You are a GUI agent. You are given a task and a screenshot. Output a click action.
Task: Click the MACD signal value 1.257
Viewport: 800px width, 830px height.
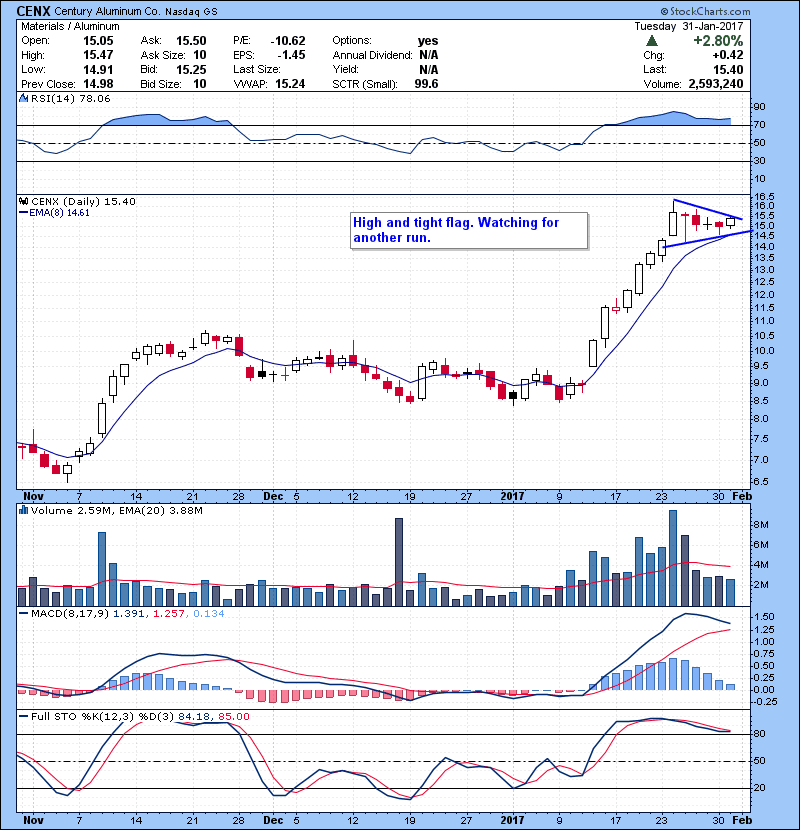click(x=169, y=614)
